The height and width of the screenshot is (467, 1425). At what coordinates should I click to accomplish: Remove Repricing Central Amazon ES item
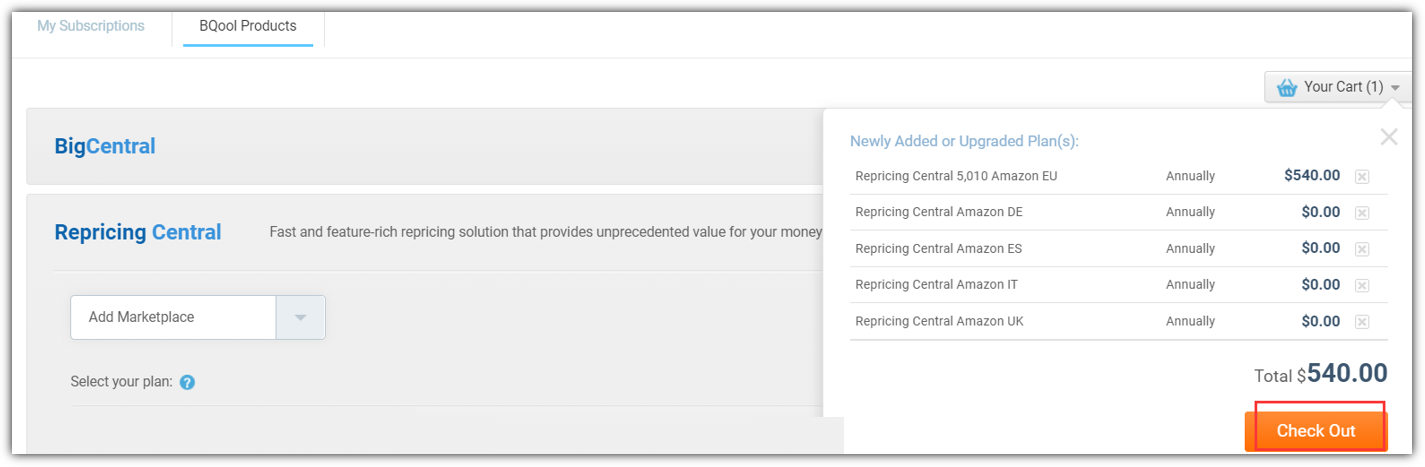coord(1362,249)
